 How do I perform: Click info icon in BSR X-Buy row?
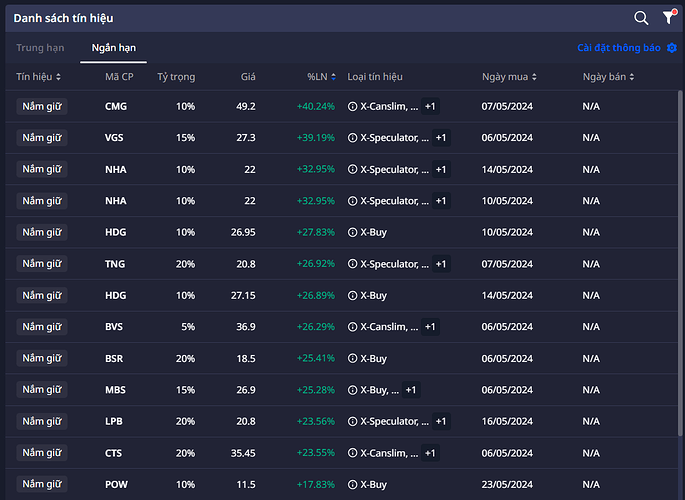352,358
